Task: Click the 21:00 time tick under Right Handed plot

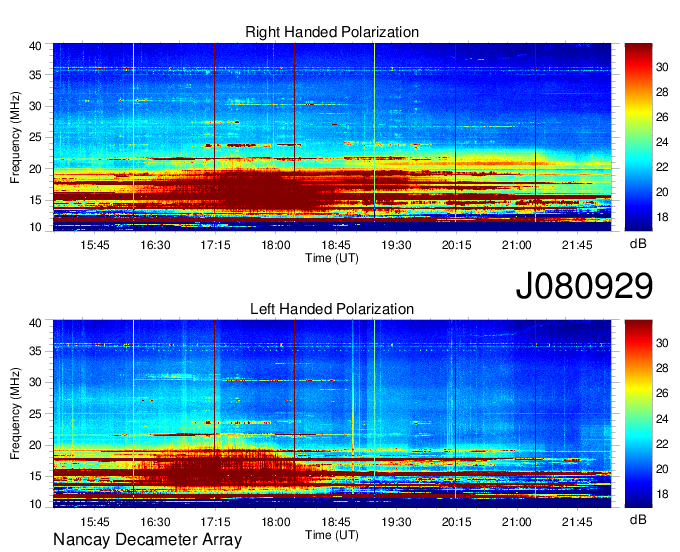Action: click(x=517, y=245)
